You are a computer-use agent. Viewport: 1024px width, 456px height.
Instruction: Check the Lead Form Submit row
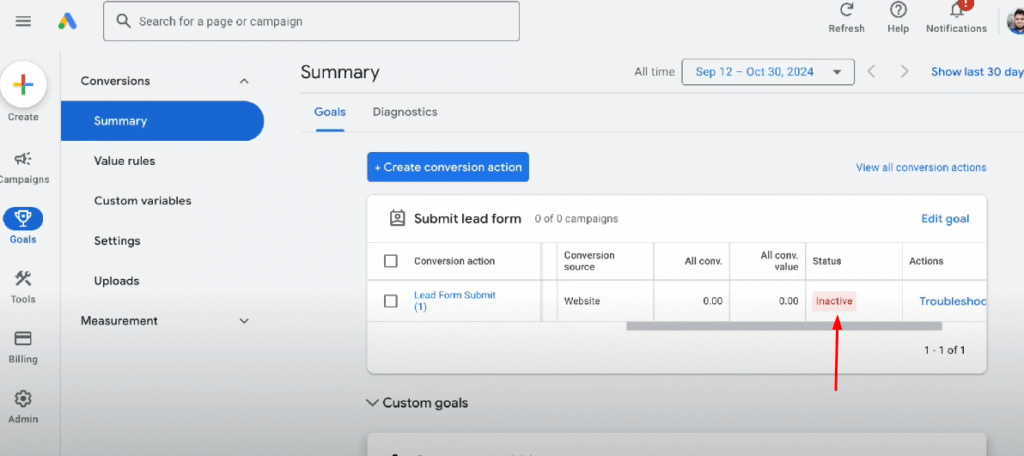click(x=391, y=301)
